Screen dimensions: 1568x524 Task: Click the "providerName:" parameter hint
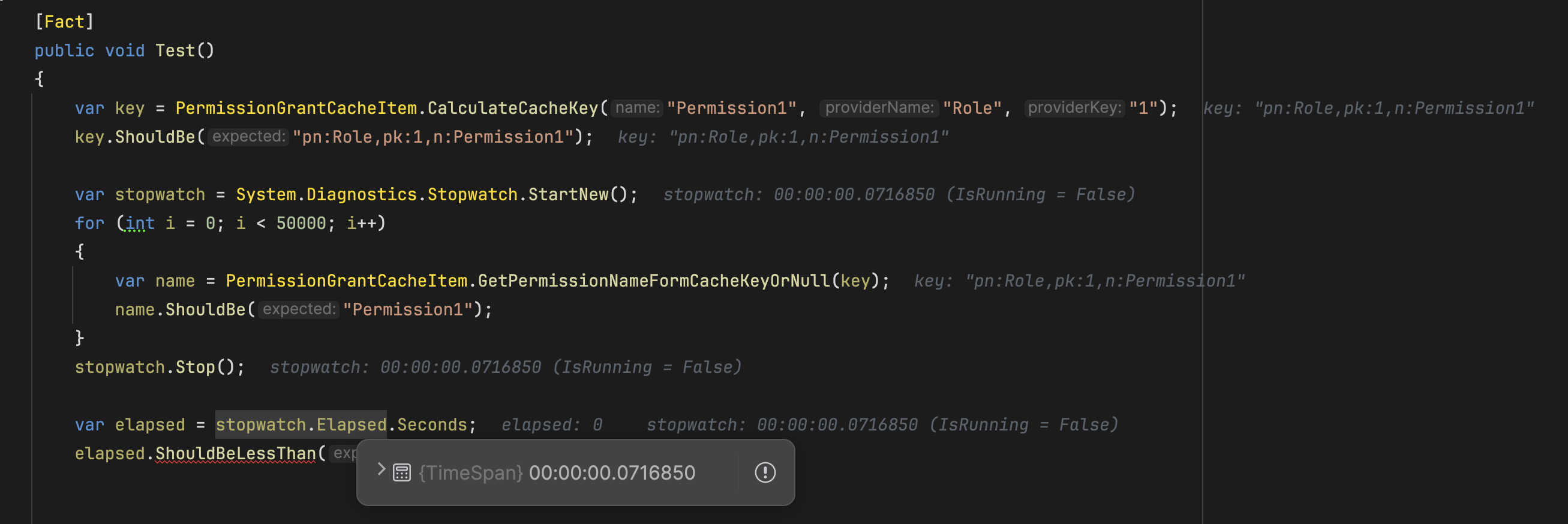878,109
